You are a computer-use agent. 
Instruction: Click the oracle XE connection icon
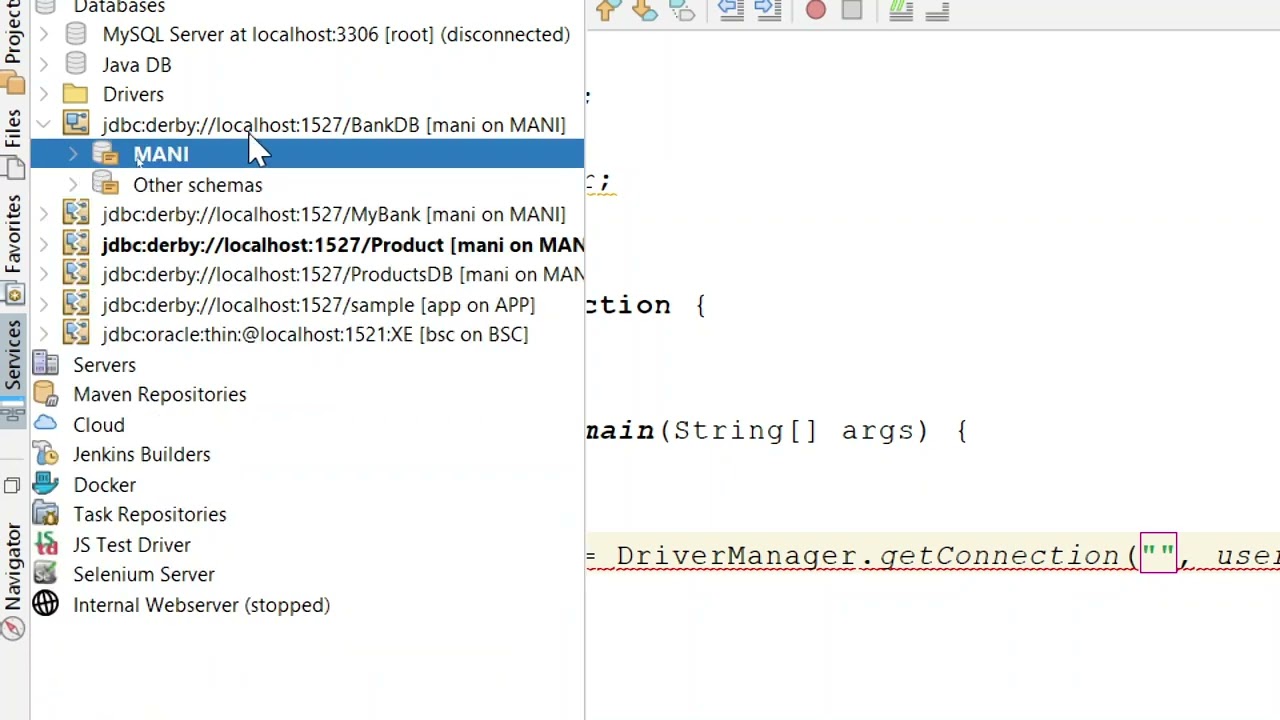tap(76, 334)
